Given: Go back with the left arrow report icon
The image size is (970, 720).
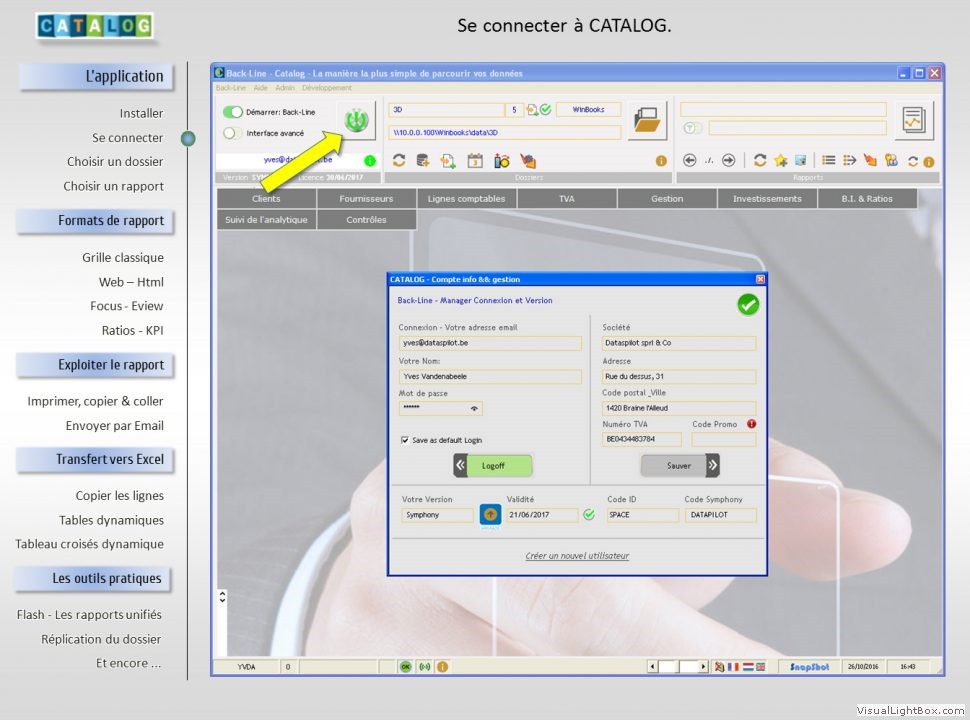Looking at the screenshot, I should 690,160.
